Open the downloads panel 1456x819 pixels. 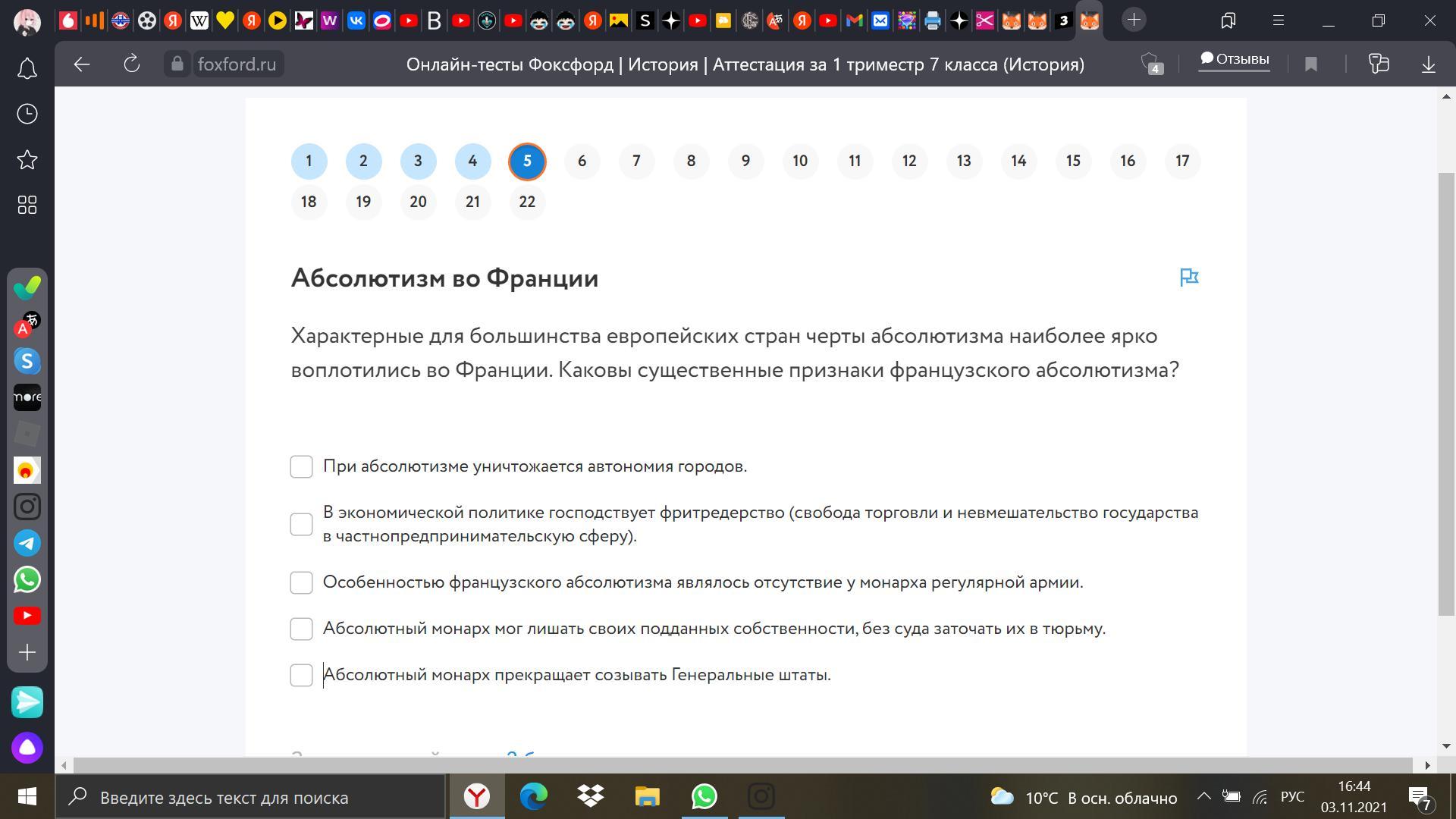coord(1429,64)
